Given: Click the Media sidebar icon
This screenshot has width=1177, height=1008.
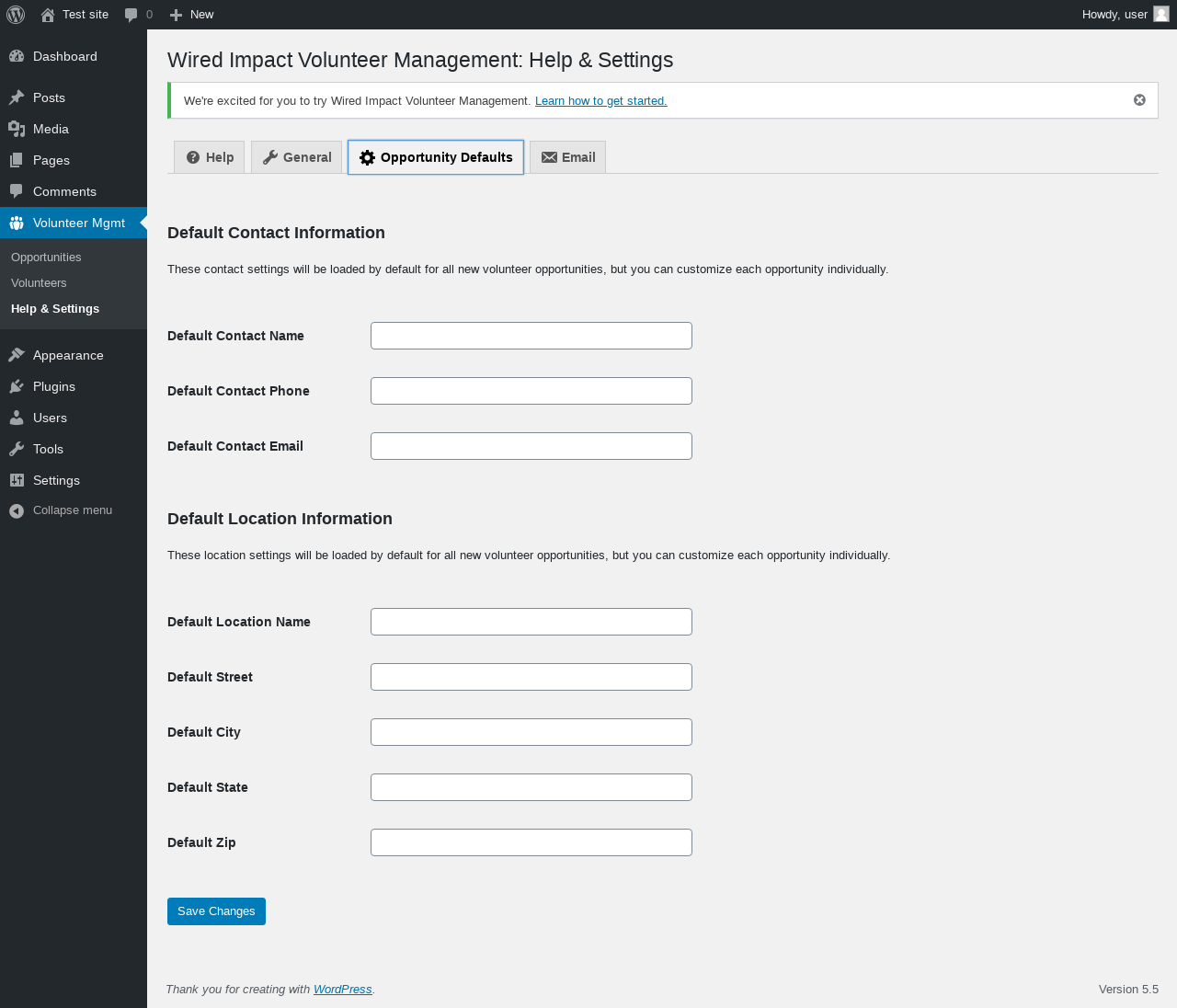Looking at the screenshot, I should coord(17,129).
